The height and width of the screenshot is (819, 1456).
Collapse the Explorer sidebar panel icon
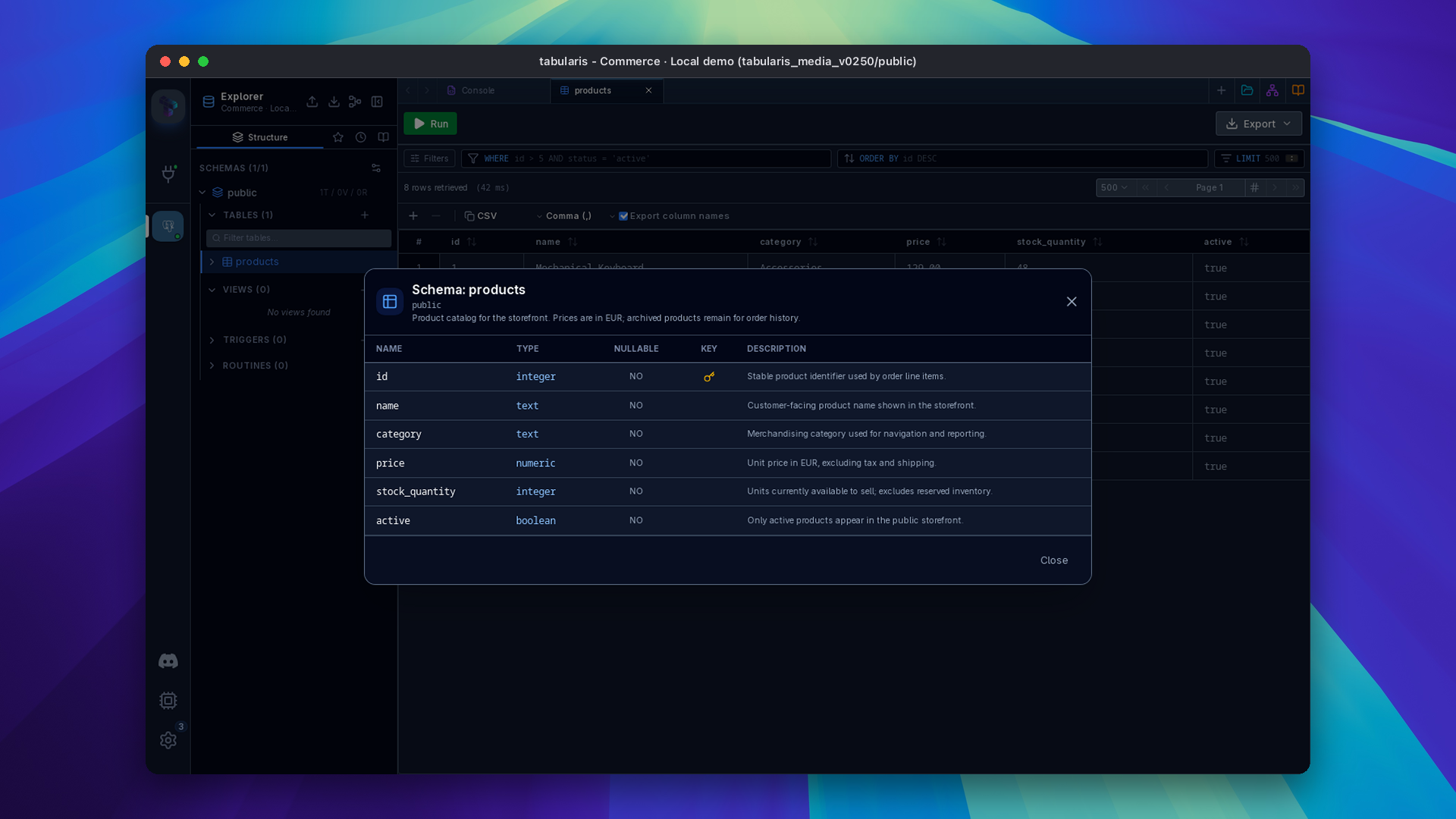(x=377, y=102)
